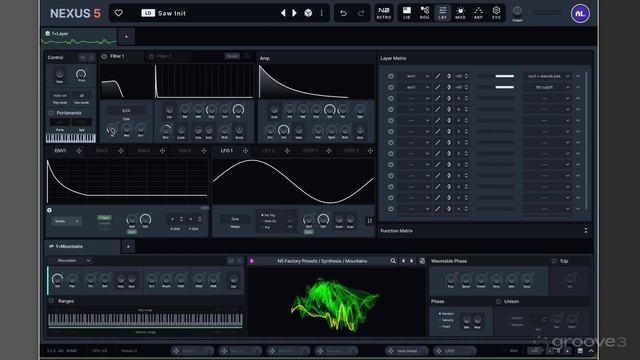
Task: Enable the Portamento checkbox
Action: click(x=51, y=113)
